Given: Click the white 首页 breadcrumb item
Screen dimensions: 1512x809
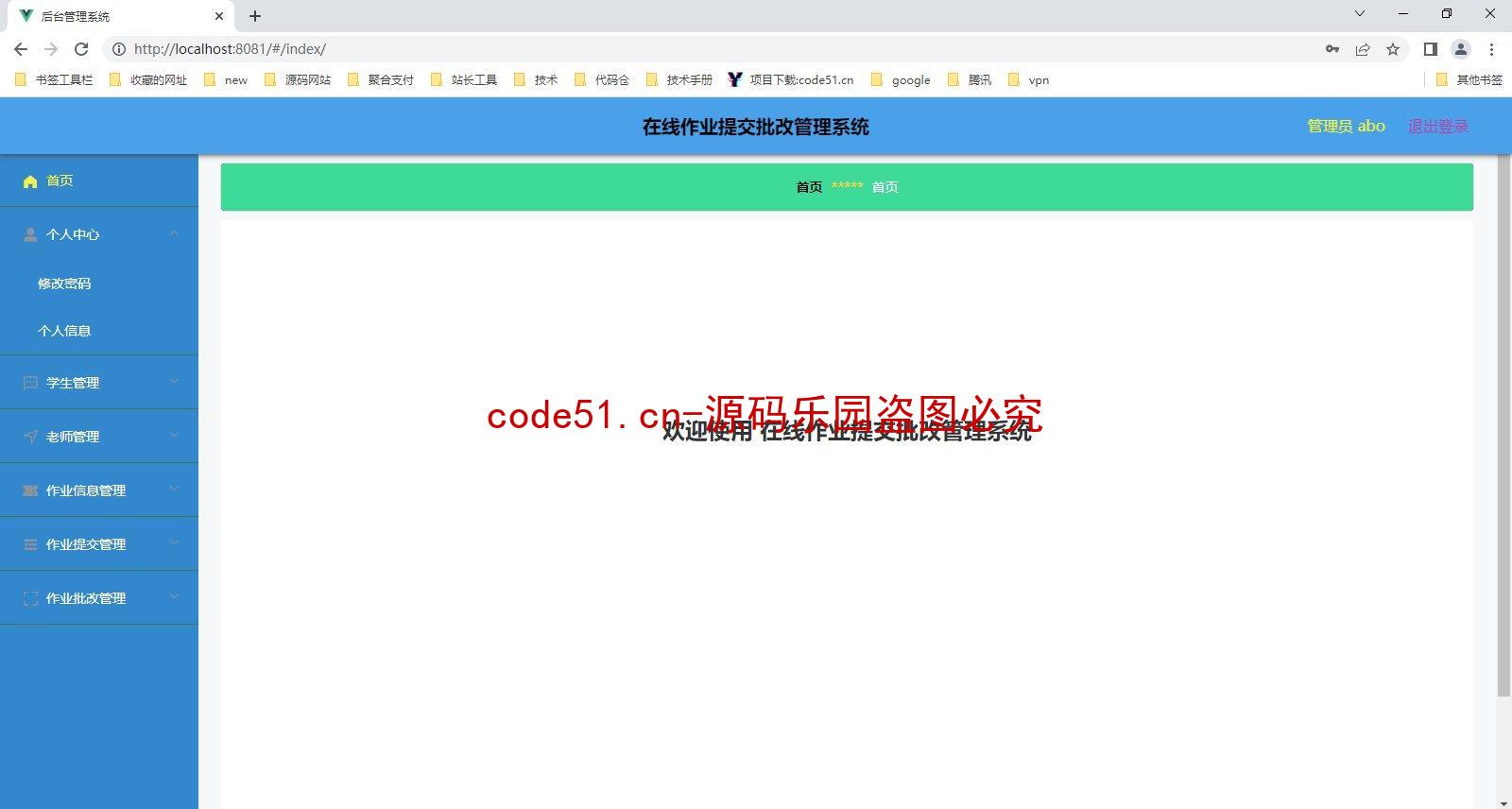Looking at the screenshot, I should pyautogui.click(x=885, y=187).
